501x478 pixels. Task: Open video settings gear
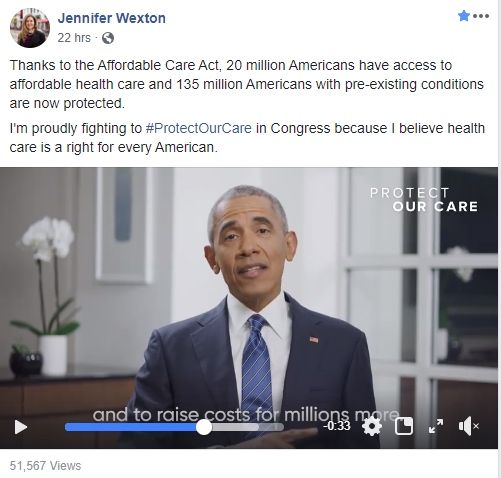pyautogui.click(x=372, y=427)
